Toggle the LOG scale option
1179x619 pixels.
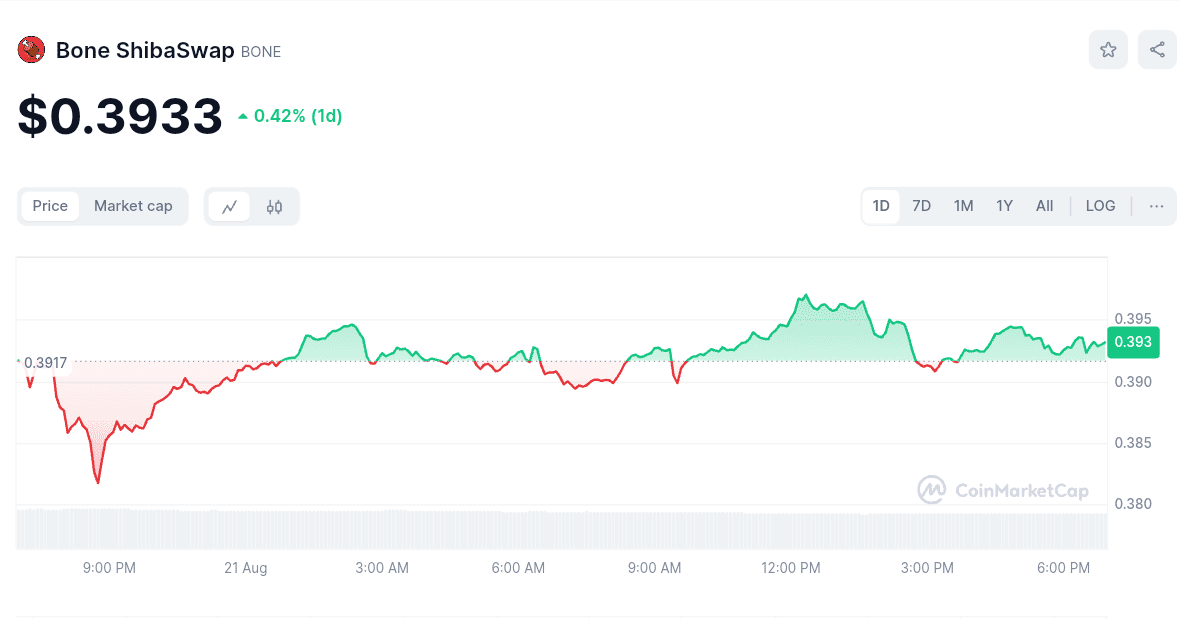click(1100, 206)
